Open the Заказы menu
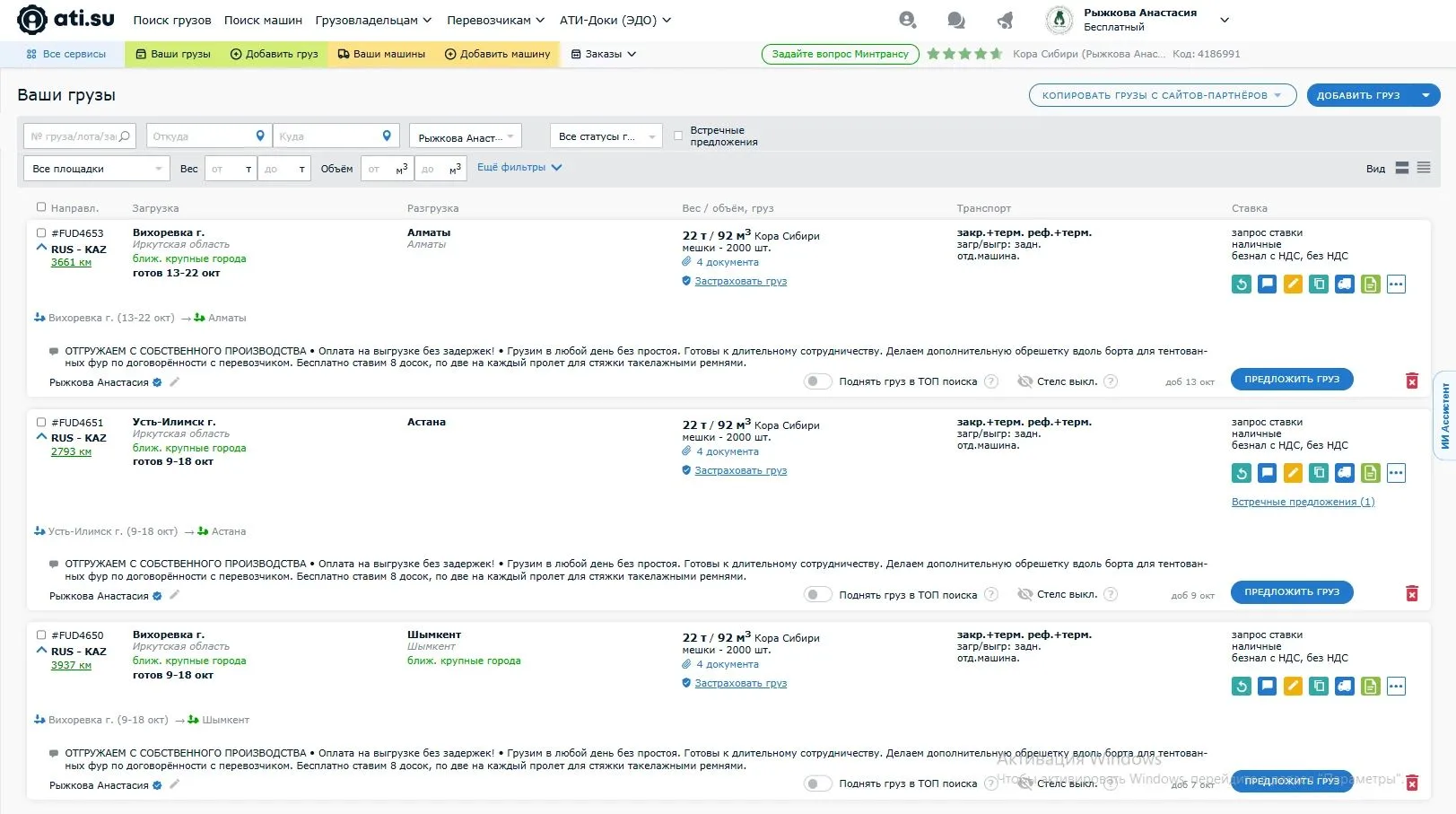 click(604, 54)
